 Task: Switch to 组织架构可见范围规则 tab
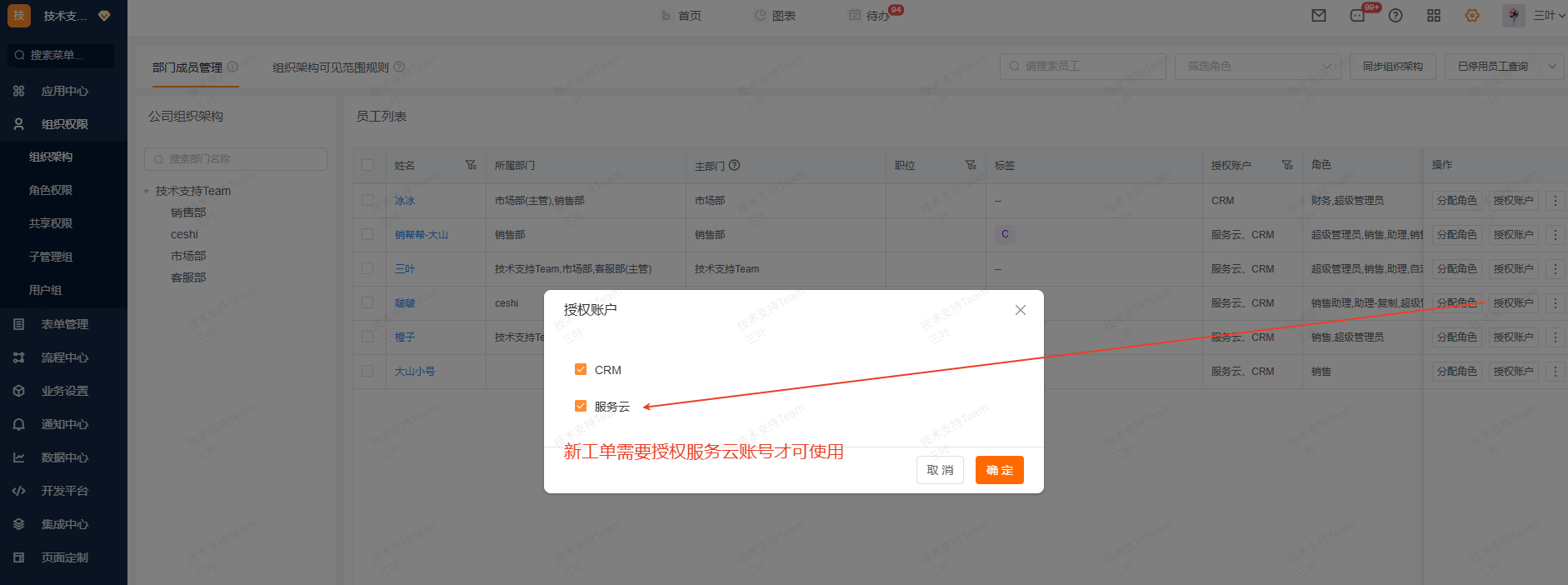331,67
